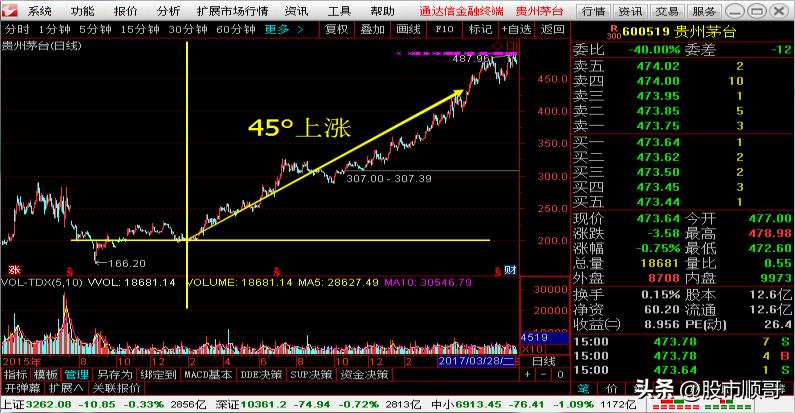Click the 关联报价 related quotes button
795x413 pixels.
click(117, 388)
